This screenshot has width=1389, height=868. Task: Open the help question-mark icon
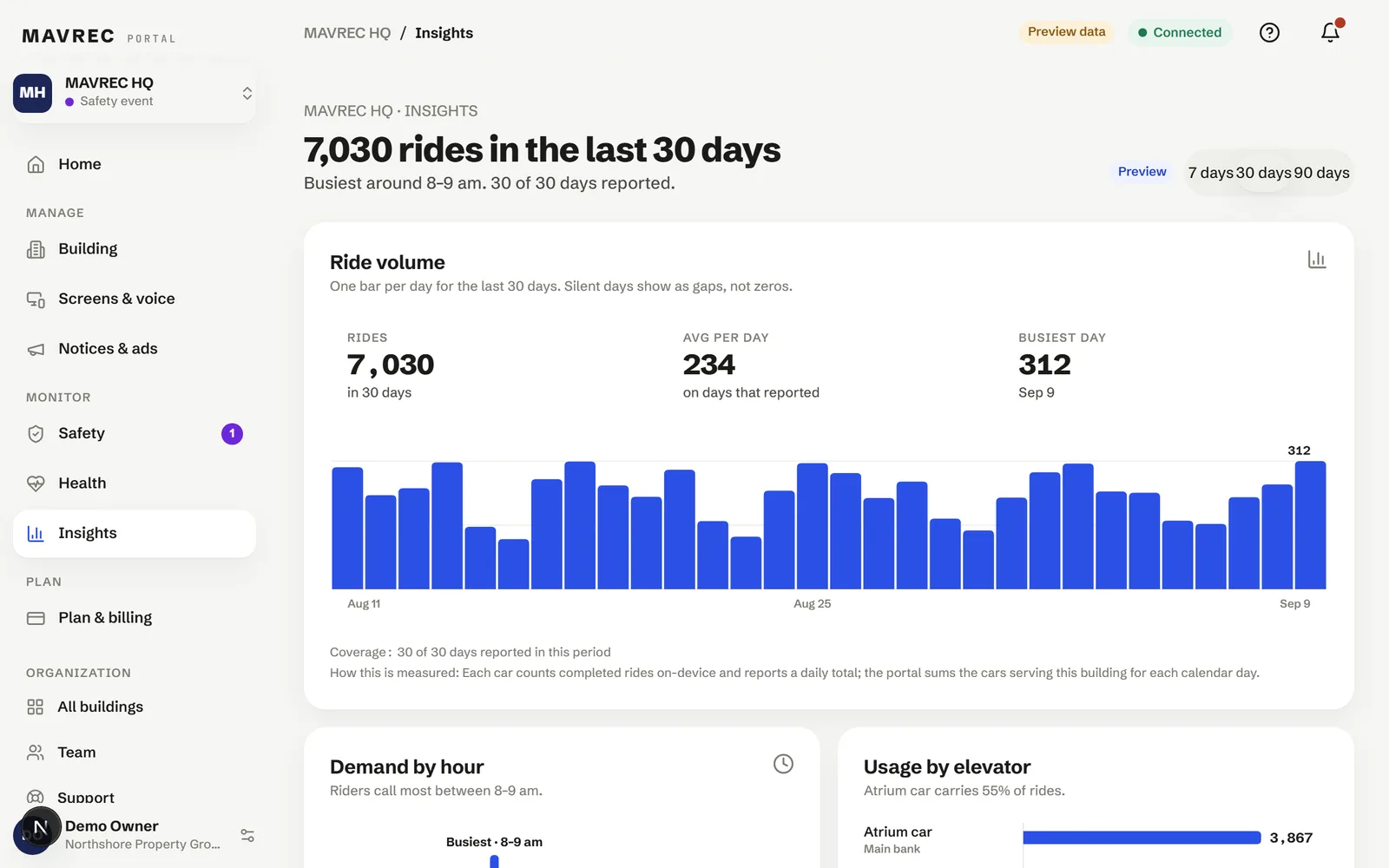(x=1269, y=33)
